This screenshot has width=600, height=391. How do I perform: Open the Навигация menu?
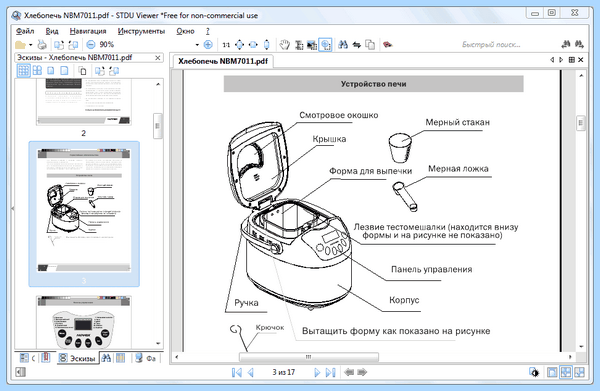point(88,31)
